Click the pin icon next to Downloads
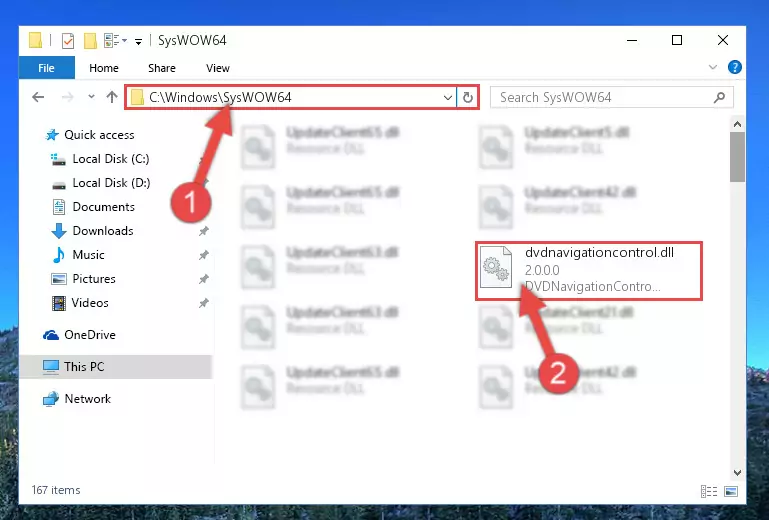Image resolution: width=769 pixels, height=520 pixels. [x=204, y=231]
